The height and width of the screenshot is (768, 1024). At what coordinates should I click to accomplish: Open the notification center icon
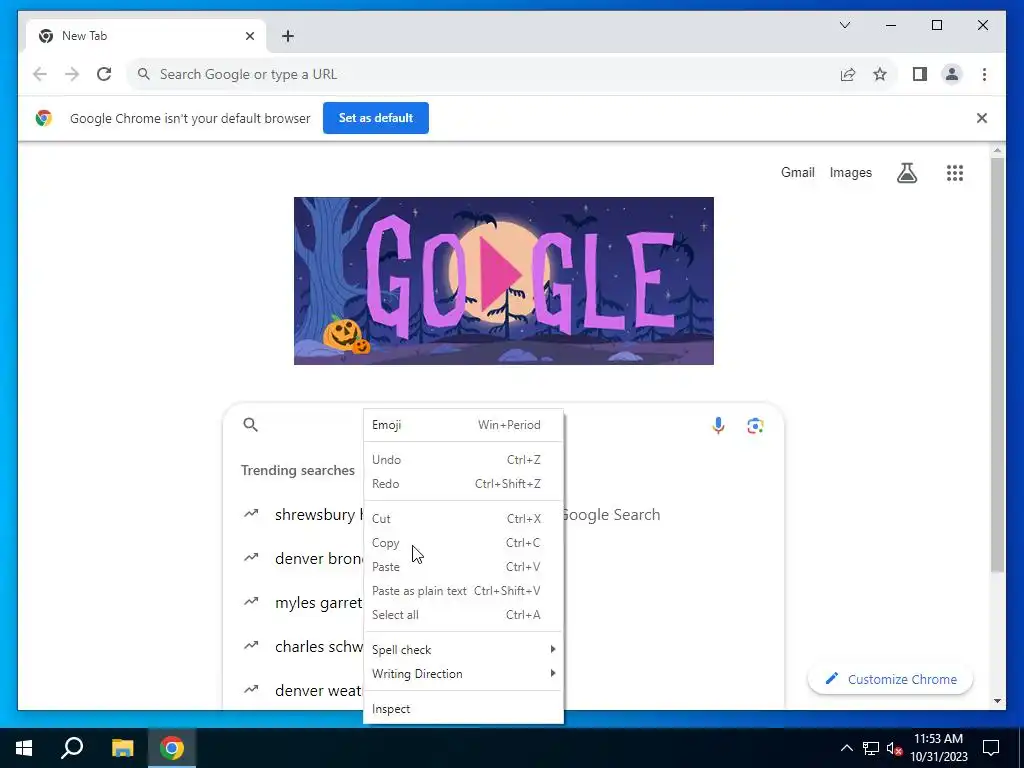click(991, 748)
